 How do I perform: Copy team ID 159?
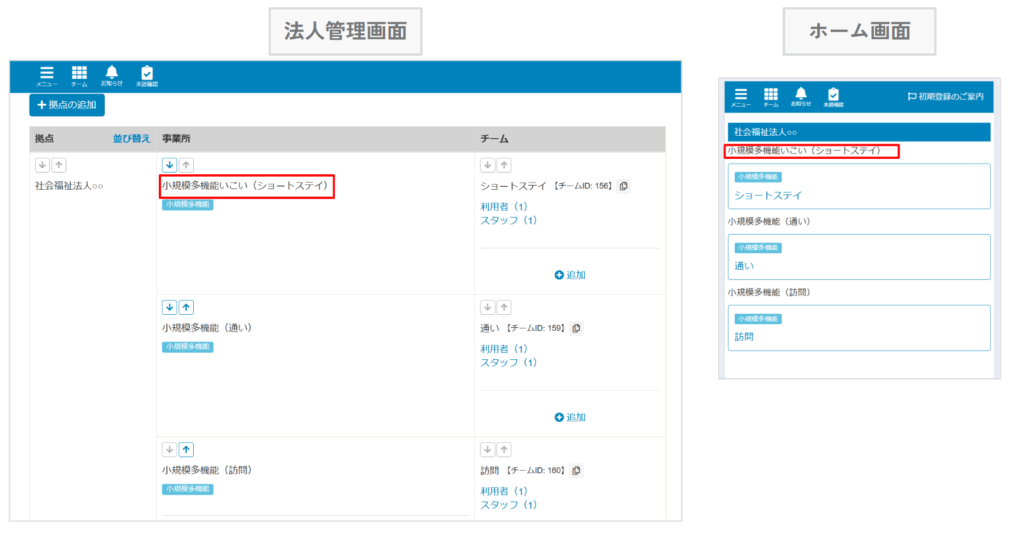[576, 329]
